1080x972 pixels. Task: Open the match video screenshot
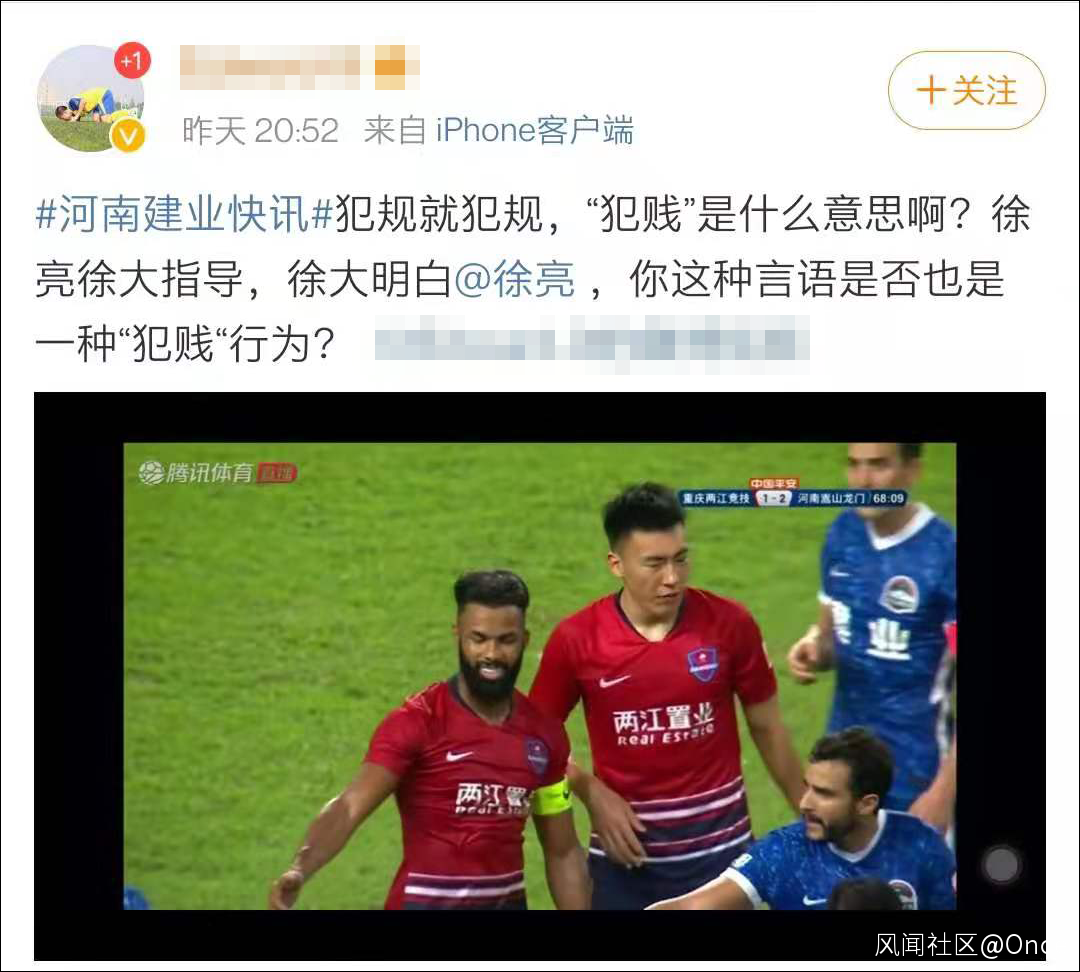[x=540, y=676]
